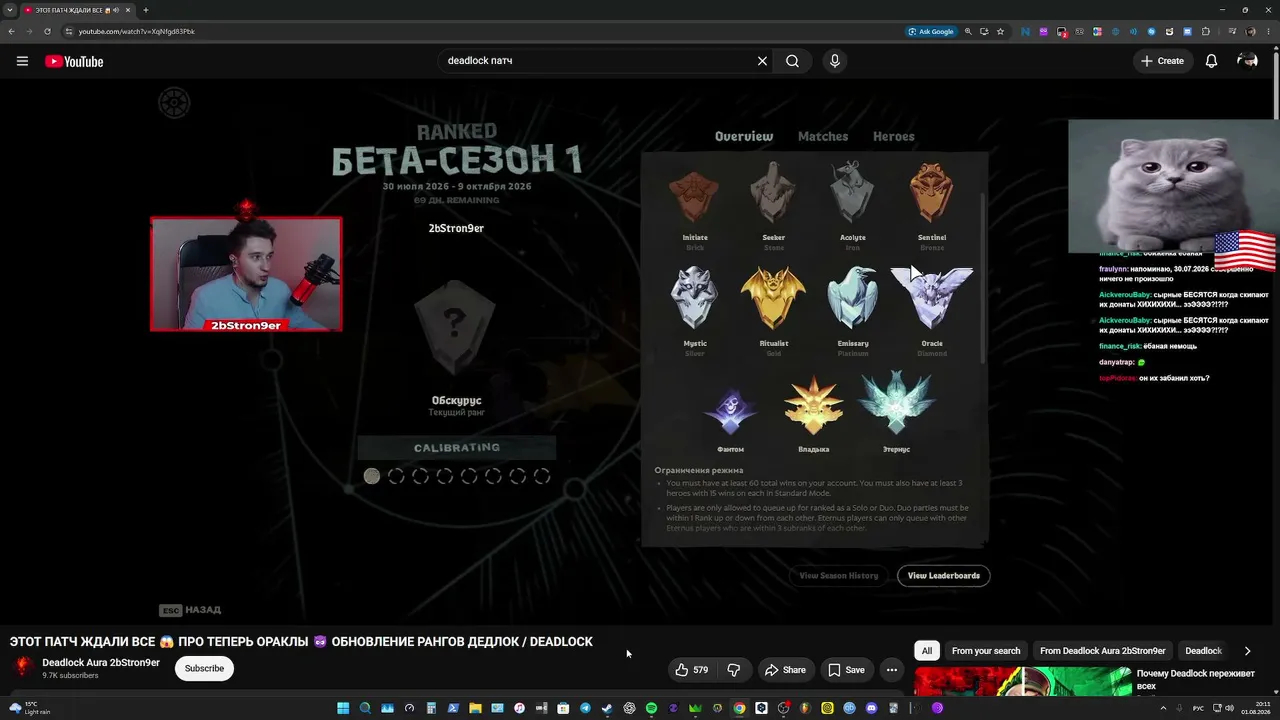Click the address bar with youtube.com URL

tap(480, 31)
